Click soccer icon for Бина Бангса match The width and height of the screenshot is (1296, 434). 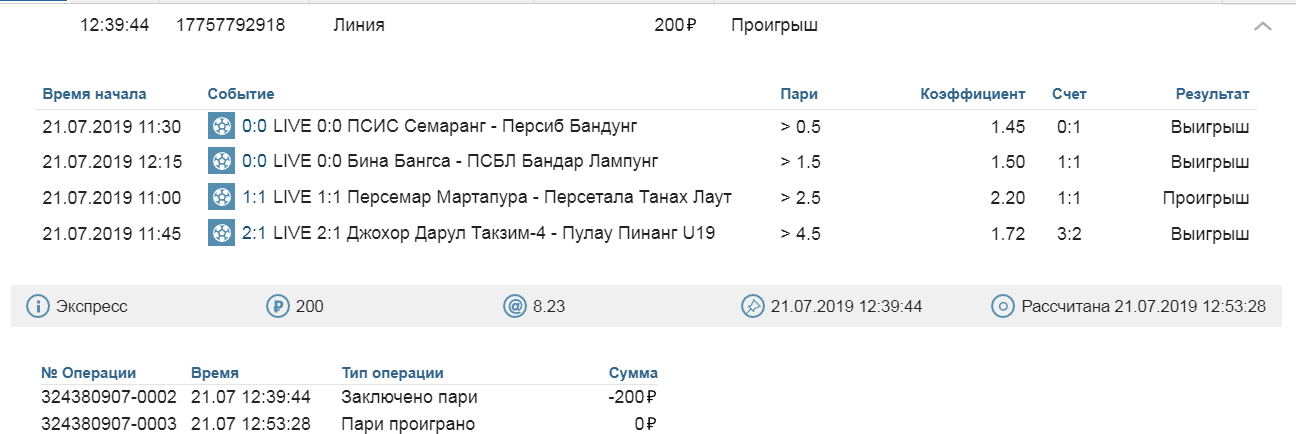(221, 161)
